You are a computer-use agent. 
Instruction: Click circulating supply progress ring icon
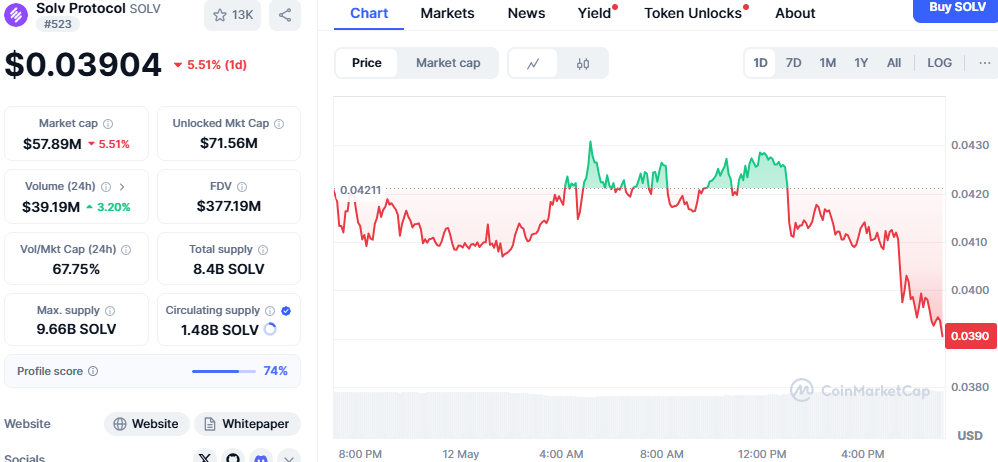(270, 330)
